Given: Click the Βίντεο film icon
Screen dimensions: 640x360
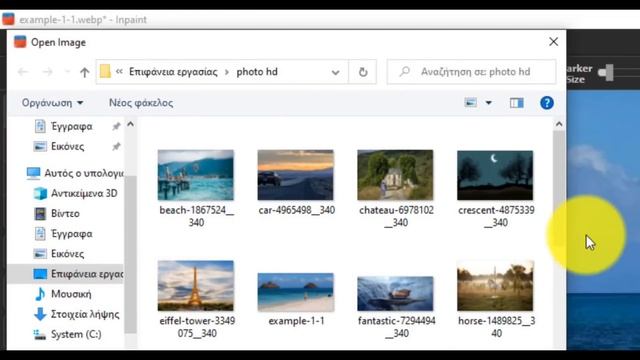Looking at the screenshot, I should (40, 213).
